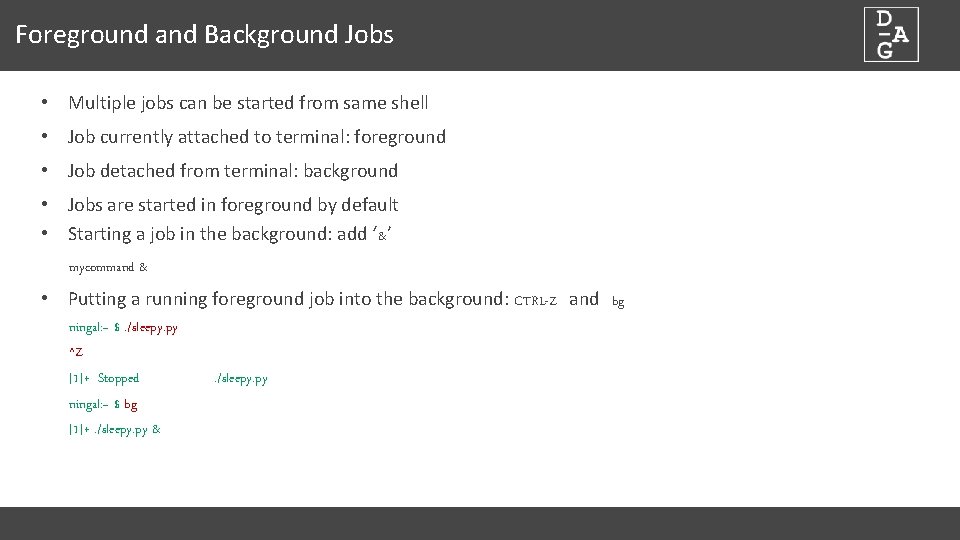Click the '[1]+ ./sleepy.py &' output line
Viewport: 960px width, 540px height.
(x=114, y=430)
